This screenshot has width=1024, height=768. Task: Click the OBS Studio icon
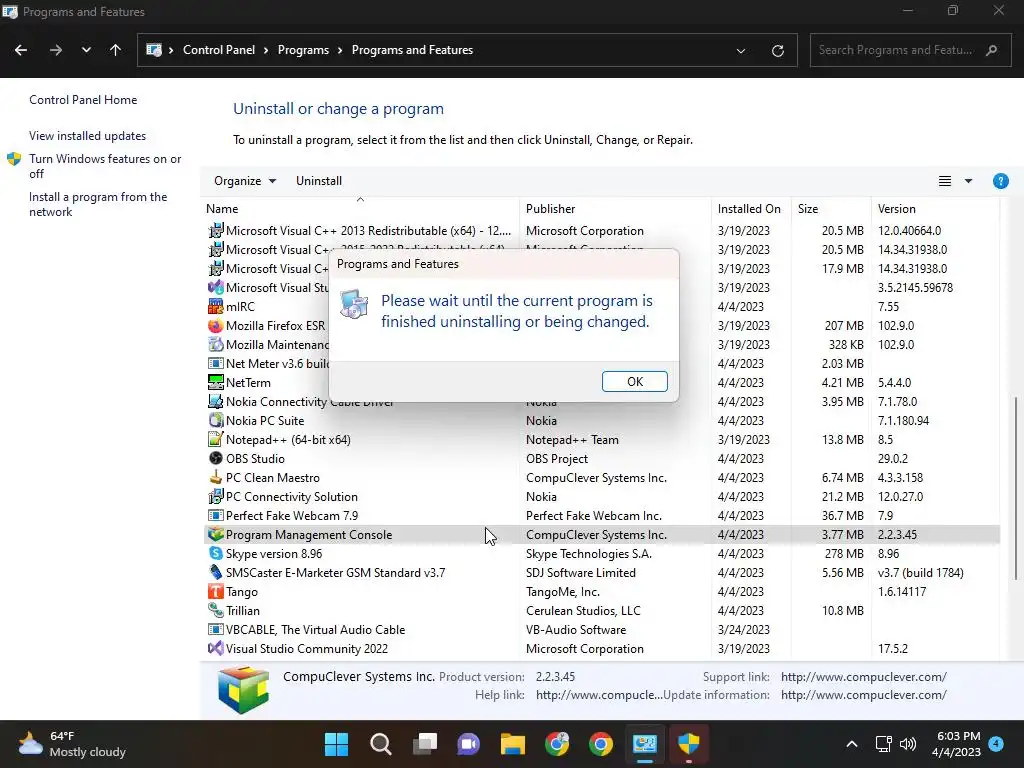pyautogui.click(x=216, y=458)
